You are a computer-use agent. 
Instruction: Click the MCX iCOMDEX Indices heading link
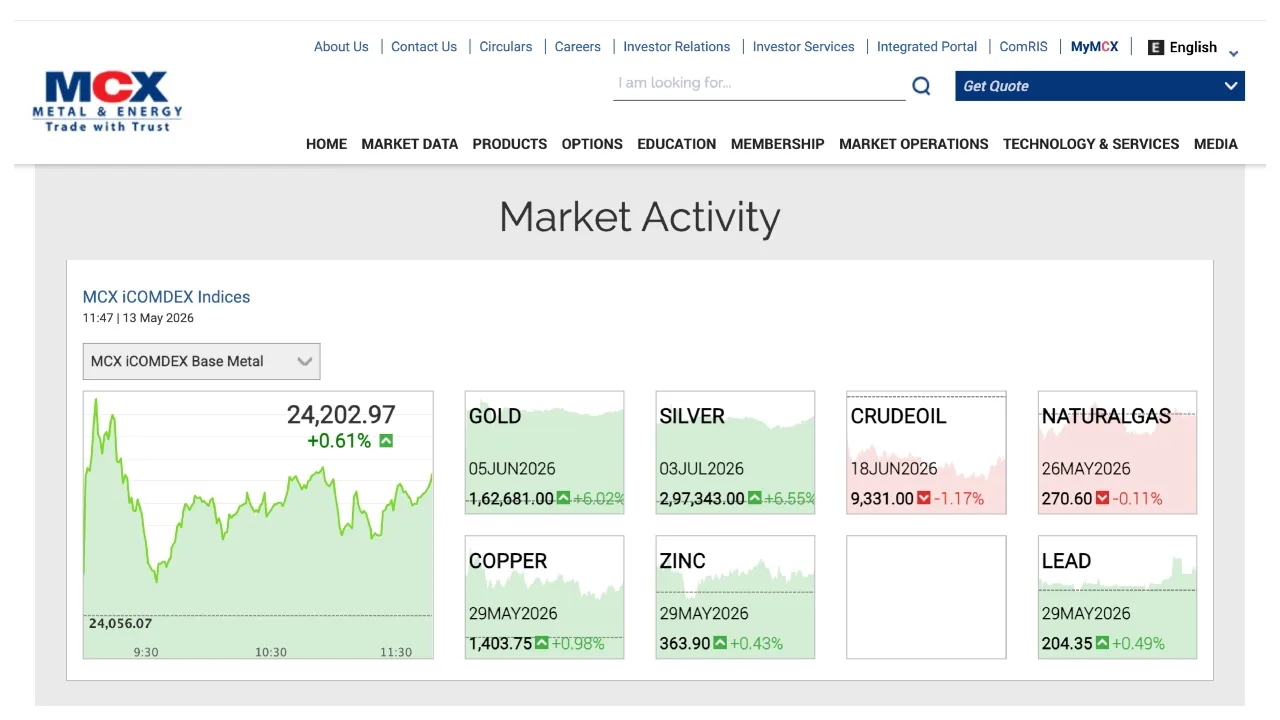tap(167, 297)
